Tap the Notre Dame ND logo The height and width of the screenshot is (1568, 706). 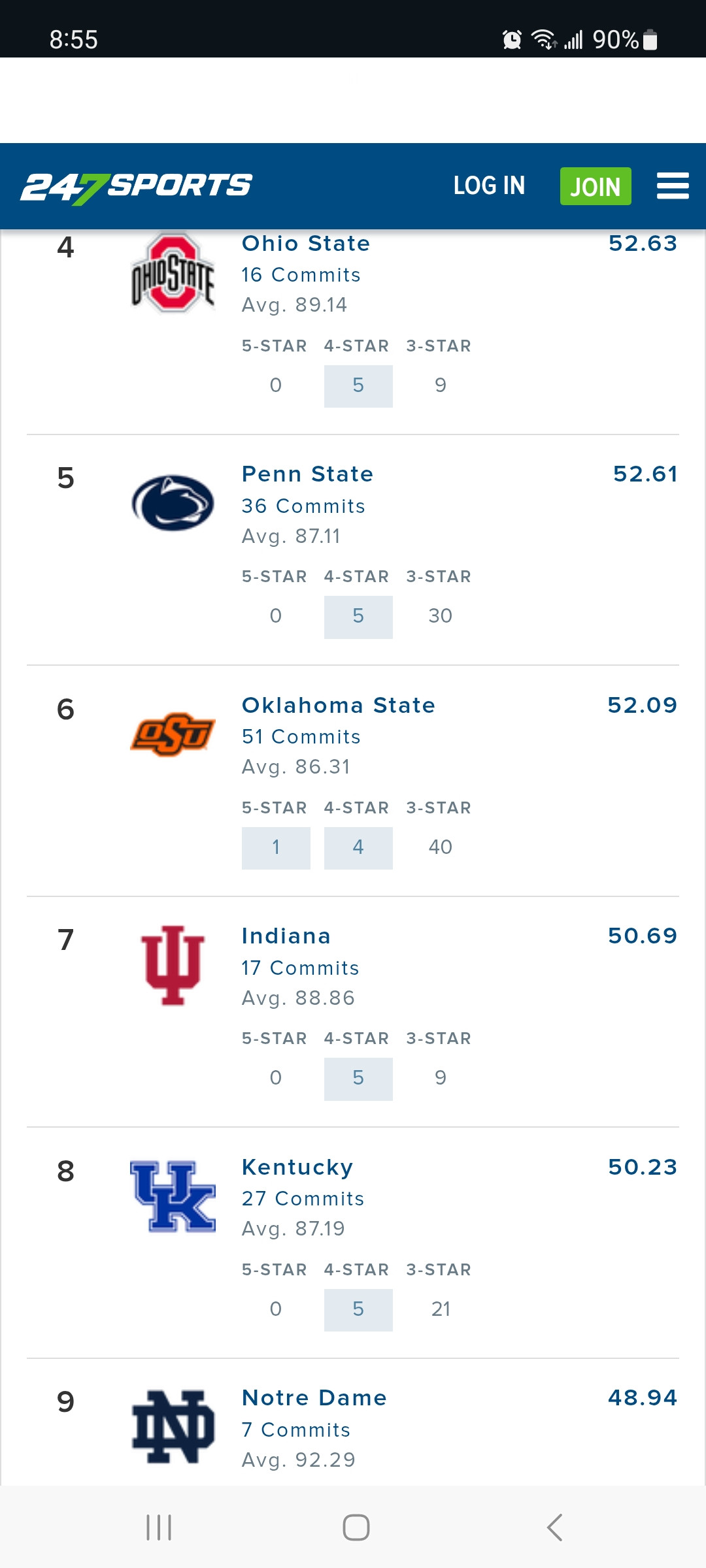point(173,1427)
